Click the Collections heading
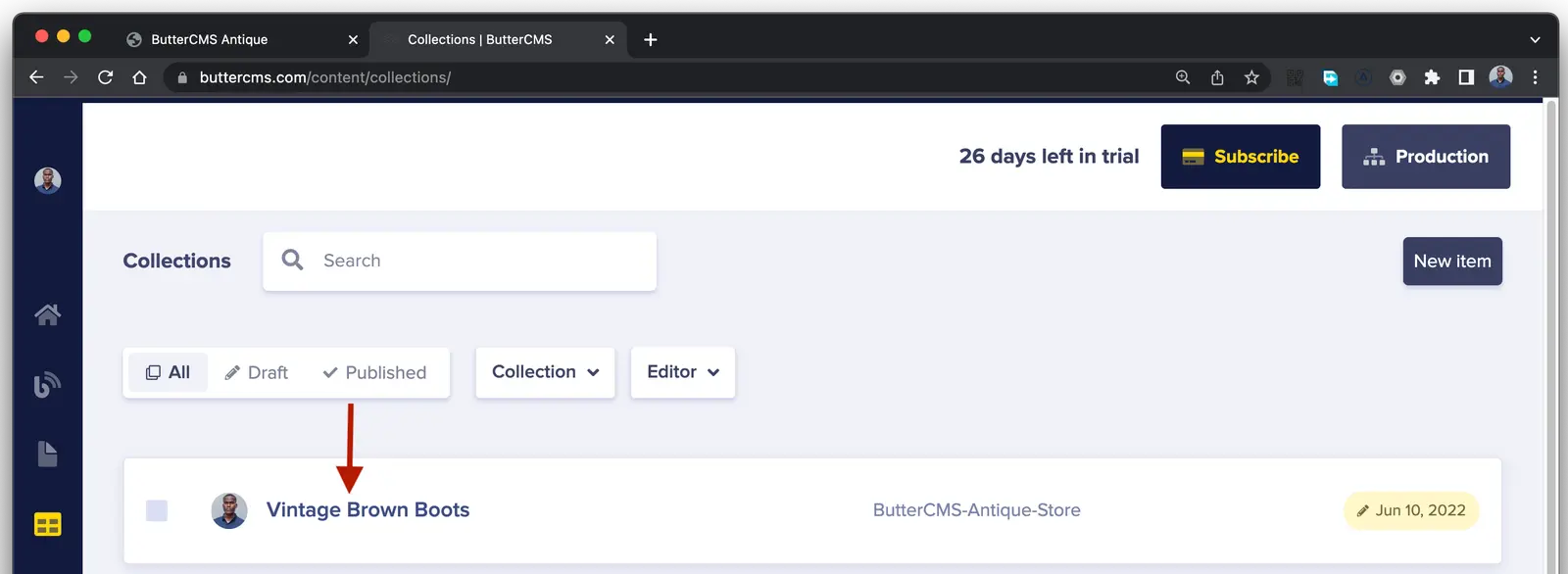The width and height of the screenshot is (1568, 574). coord(176,262)
